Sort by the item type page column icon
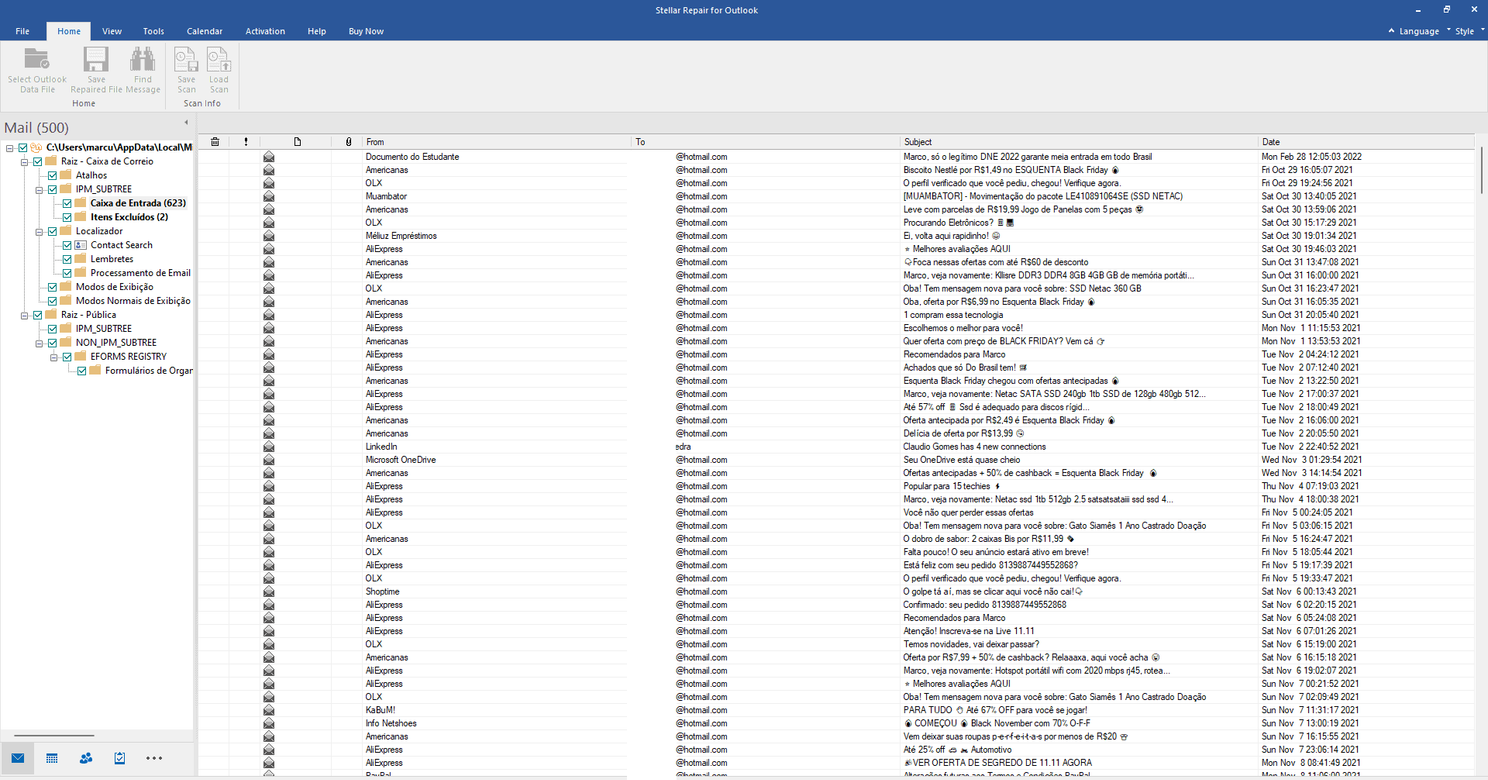Viewport: 1488px width, 780px height. coord(297,142)
